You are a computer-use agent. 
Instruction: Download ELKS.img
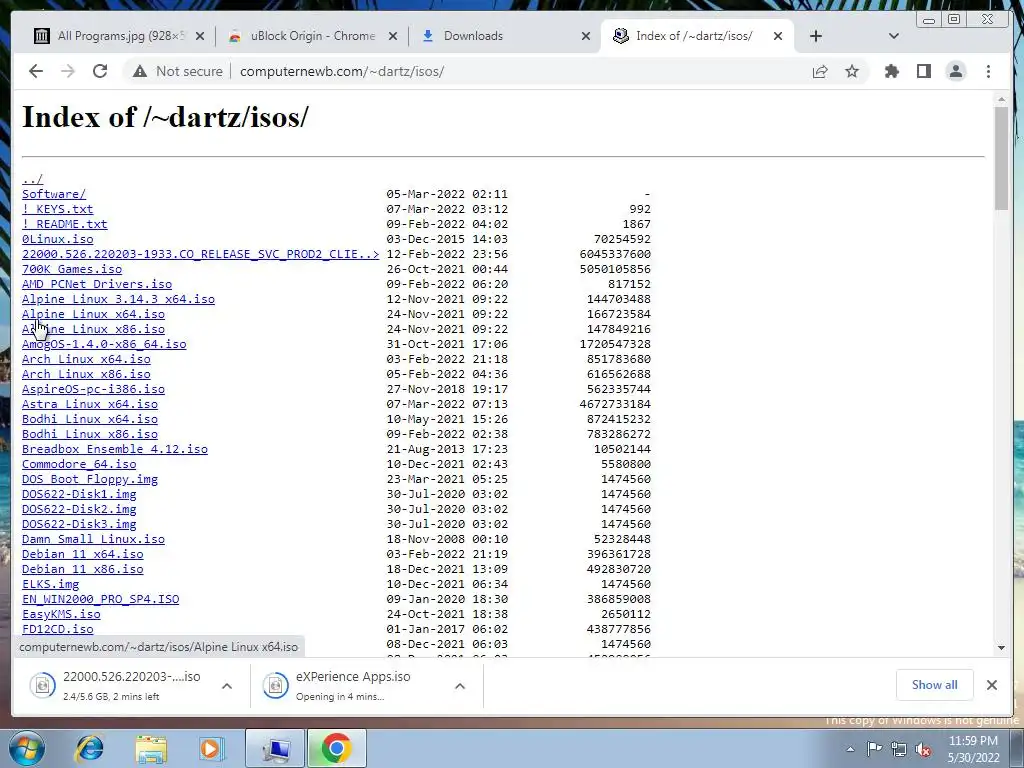[x=50, y=584]
